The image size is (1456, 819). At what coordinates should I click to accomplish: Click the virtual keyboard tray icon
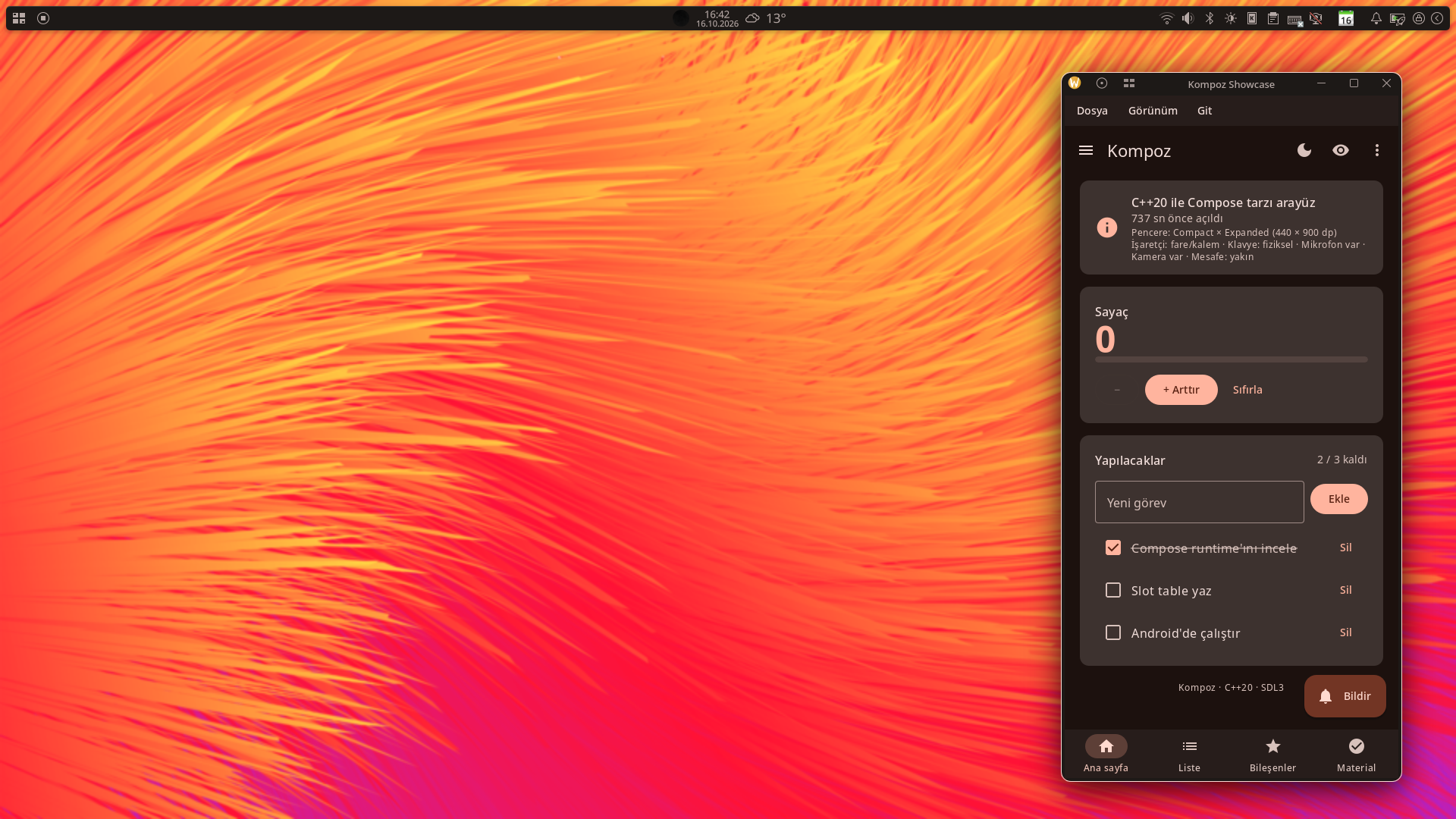pyautogui.click(x=1294, y=20)
